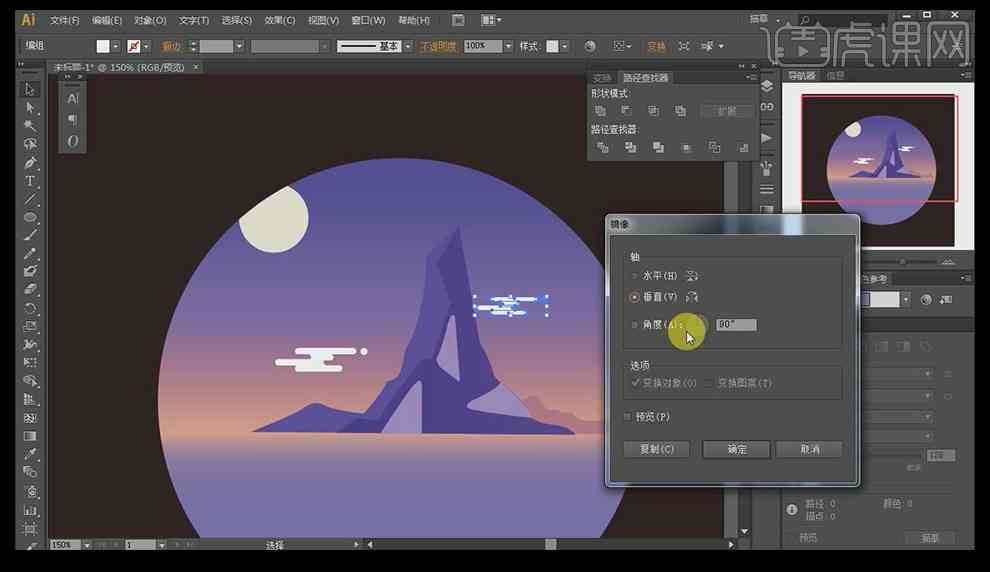Open the zoom level 150% dropdown
Viewport: 990px width, 572px height.
[x=87, y=545]
